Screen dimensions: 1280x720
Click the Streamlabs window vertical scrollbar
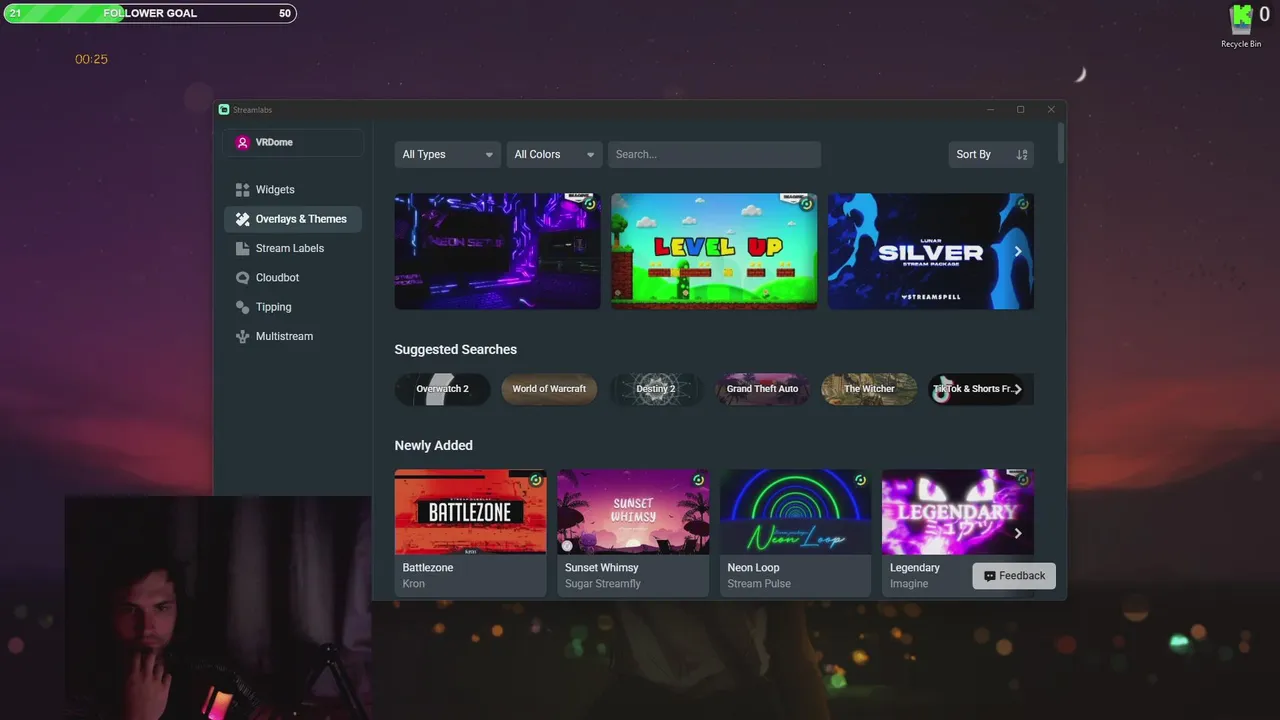[1060, 145]
